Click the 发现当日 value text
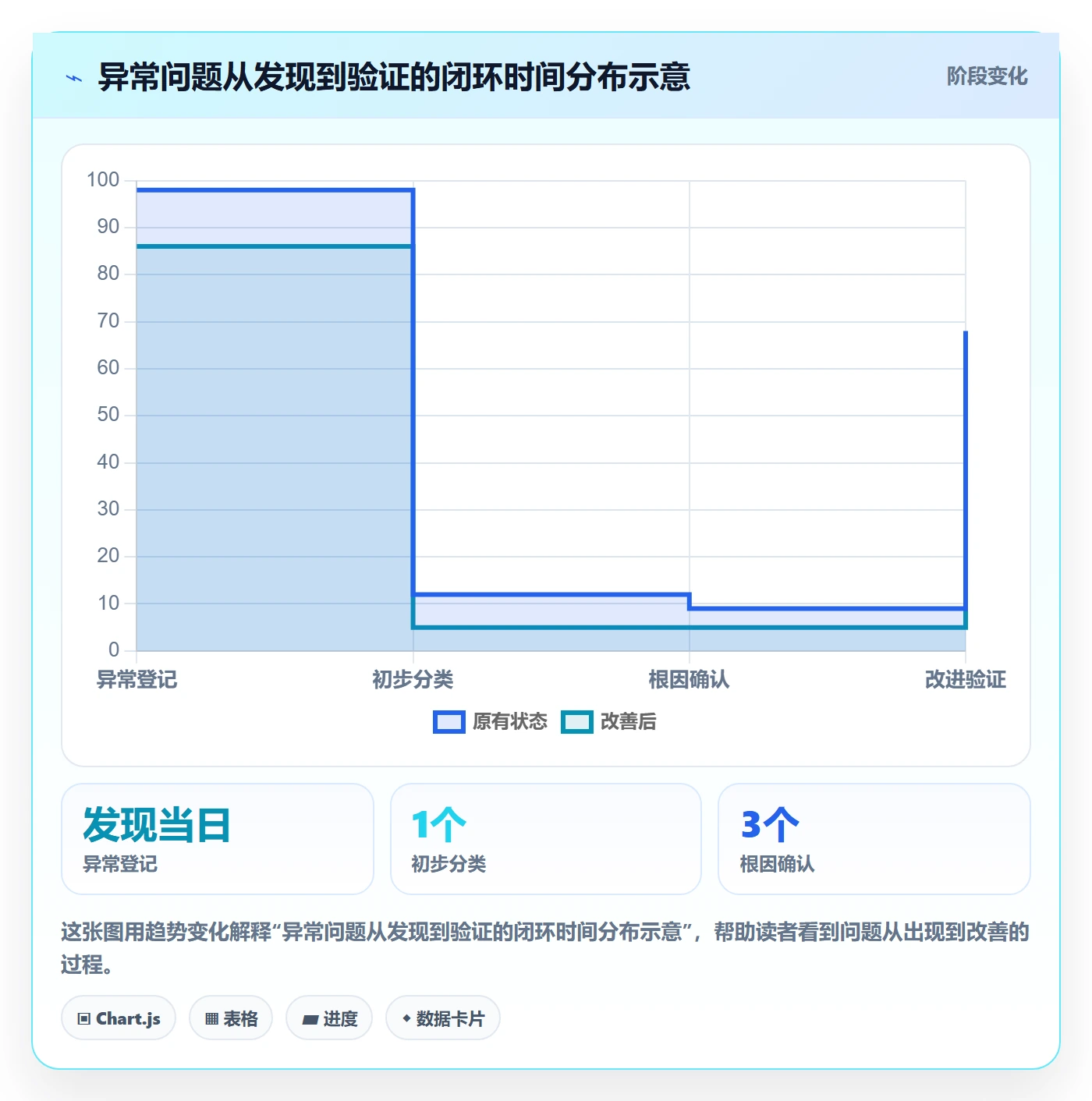Image resolution: width=1092 pixels, height=1101 pixels. pyautogui.click(x=157, y=825)
